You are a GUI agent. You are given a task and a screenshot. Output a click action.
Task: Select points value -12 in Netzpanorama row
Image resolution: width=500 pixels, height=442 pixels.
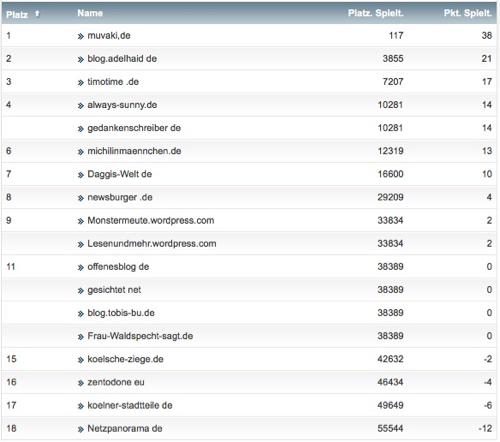point(485,428)
